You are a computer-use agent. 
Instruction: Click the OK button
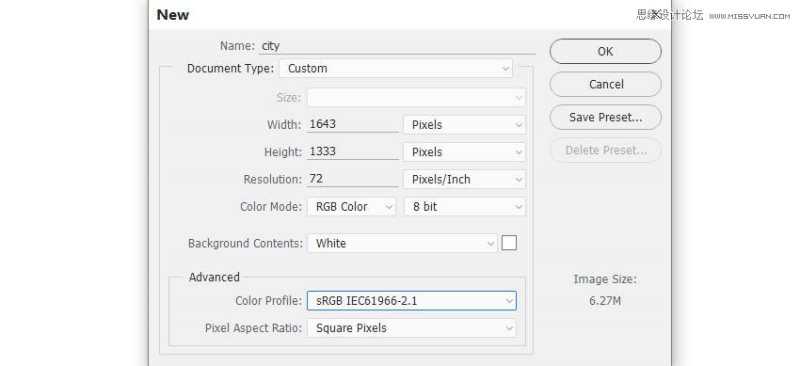point(605,51)
